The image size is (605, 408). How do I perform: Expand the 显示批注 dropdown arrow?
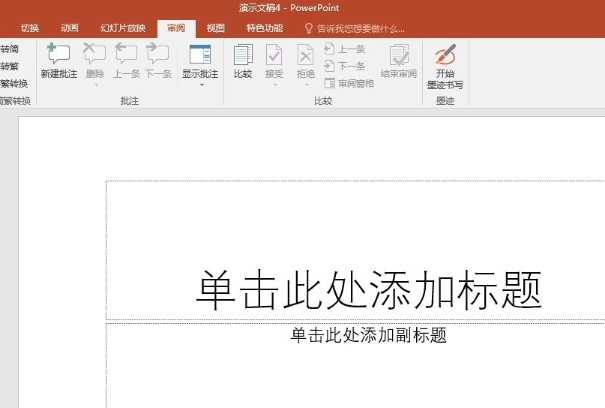click(202, 85)
